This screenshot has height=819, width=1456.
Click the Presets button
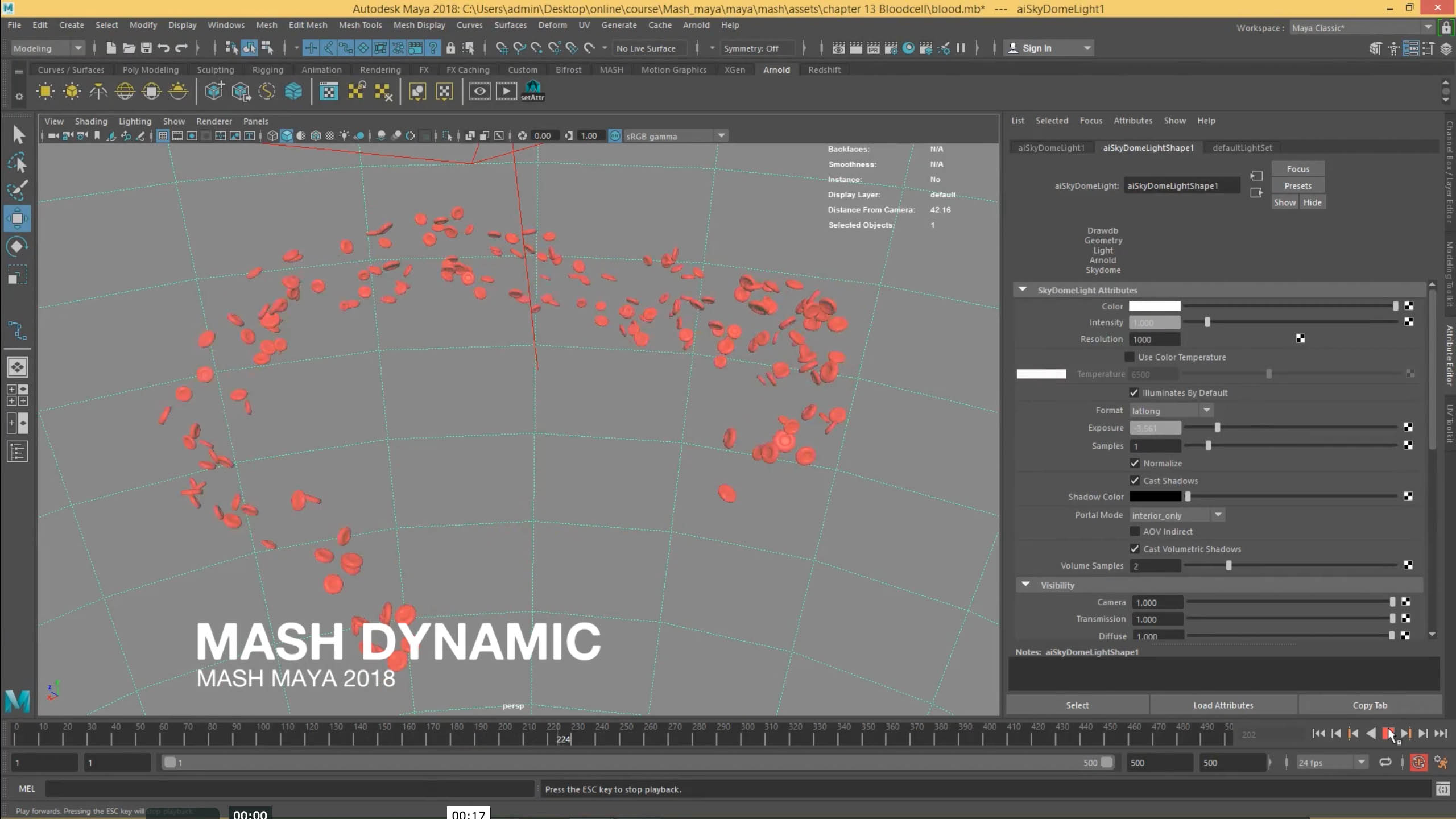tap(1297, 186)
